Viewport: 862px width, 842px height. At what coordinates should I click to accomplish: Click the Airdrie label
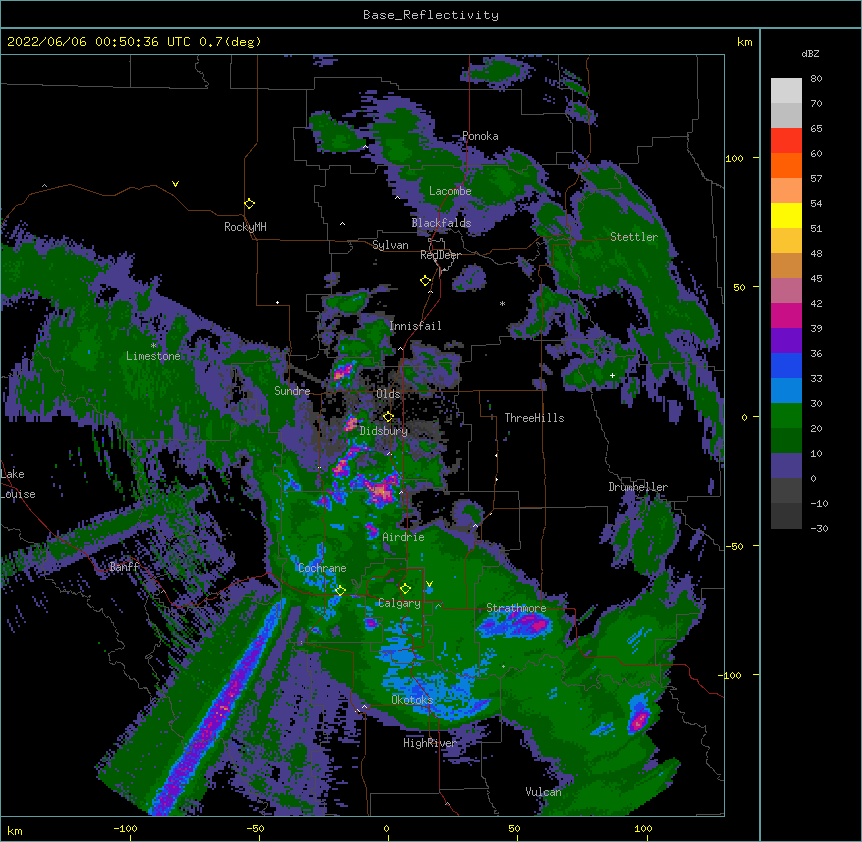(403, 537)
